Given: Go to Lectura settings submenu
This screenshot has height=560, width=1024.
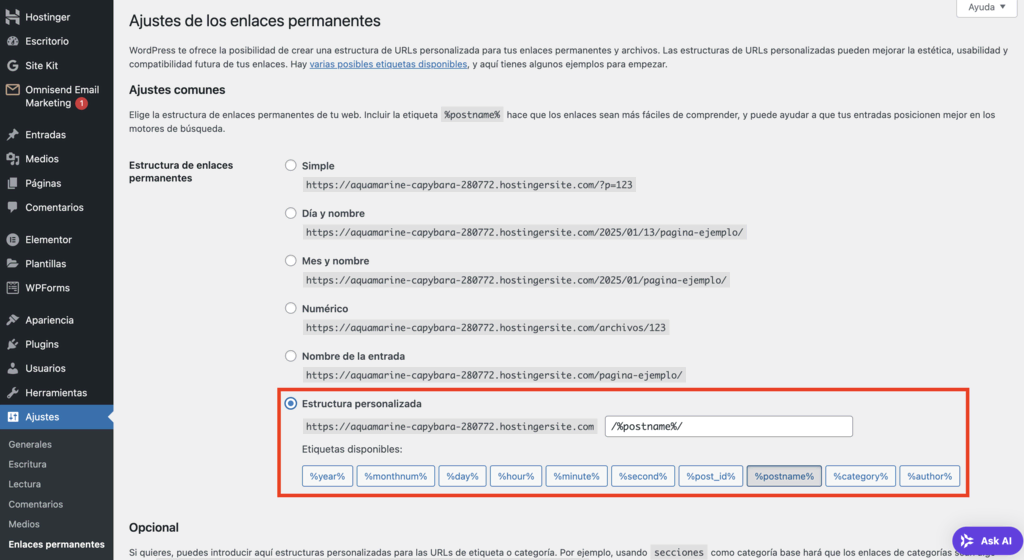Looking at the screenshot, I should (25, 484).
